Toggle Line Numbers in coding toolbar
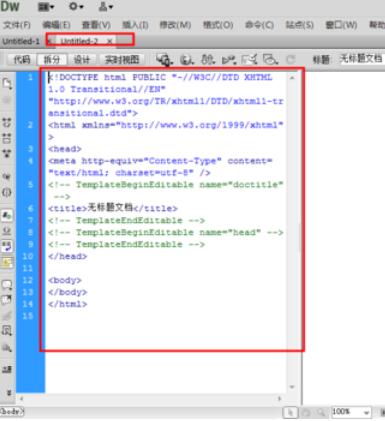 pyautogui.click(x=7, y=216)
